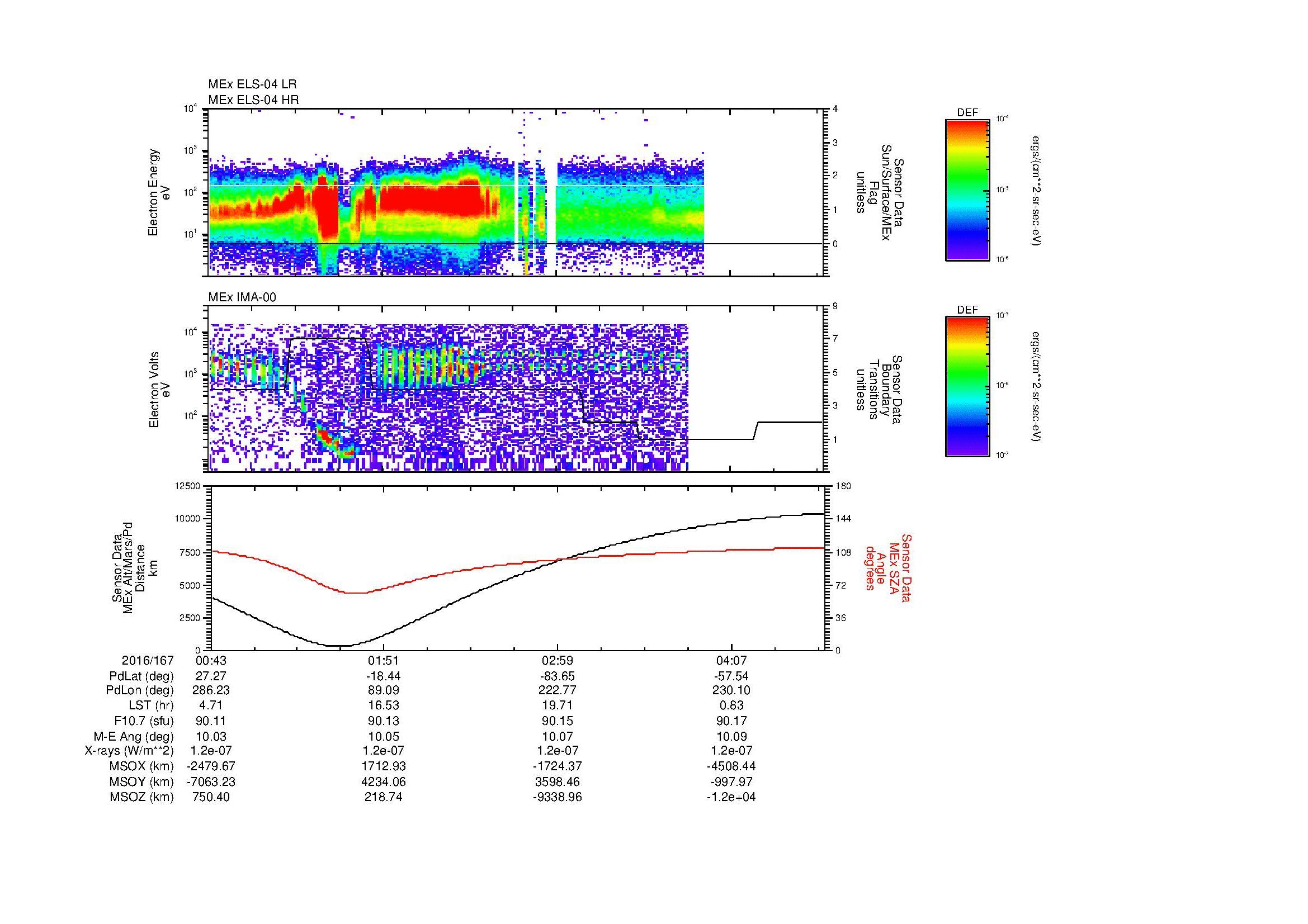Click the LST value '16.53'

click(384, 706)
